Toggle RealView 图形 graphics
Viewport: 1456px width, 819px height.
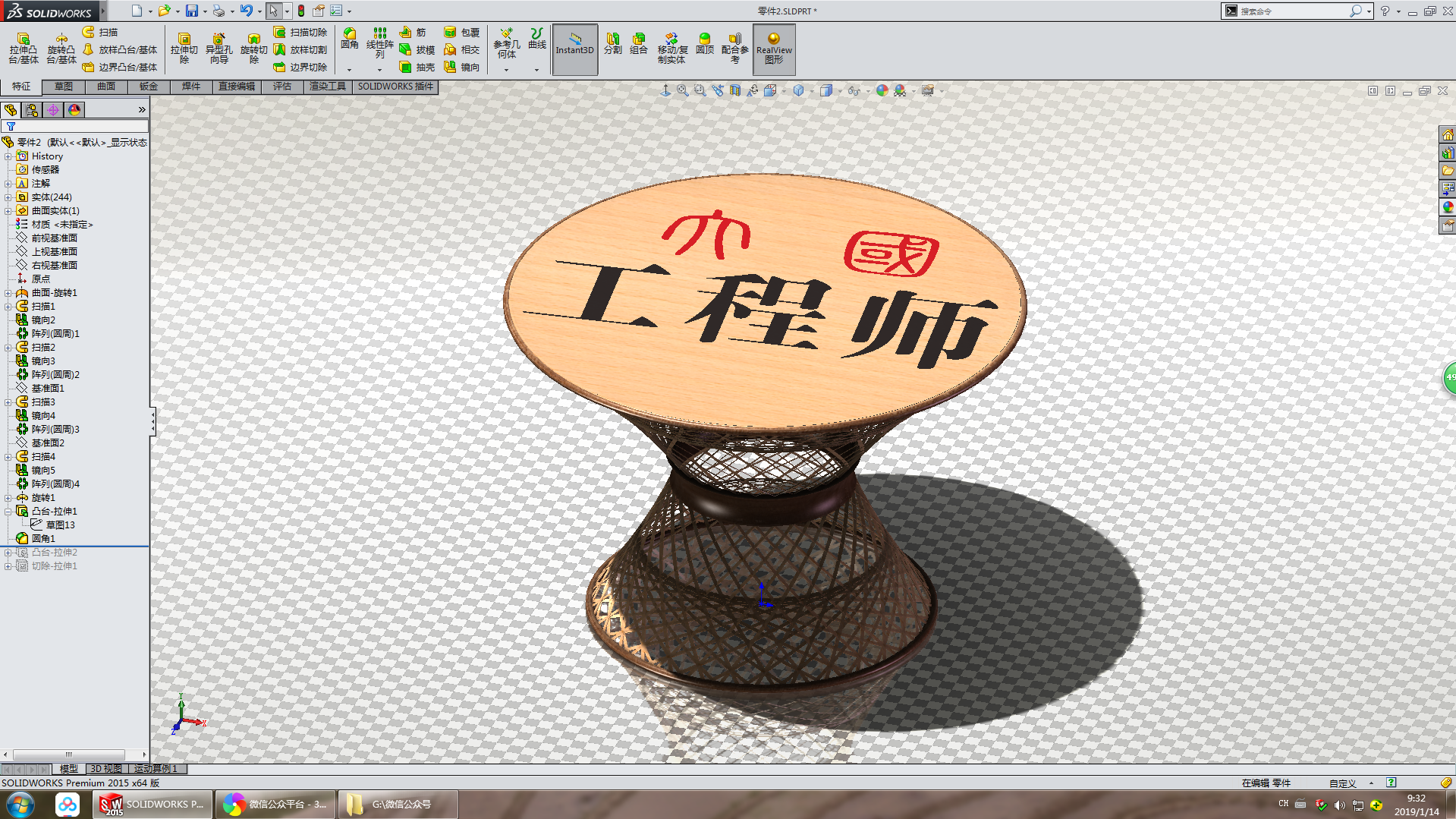click(773, 49)
